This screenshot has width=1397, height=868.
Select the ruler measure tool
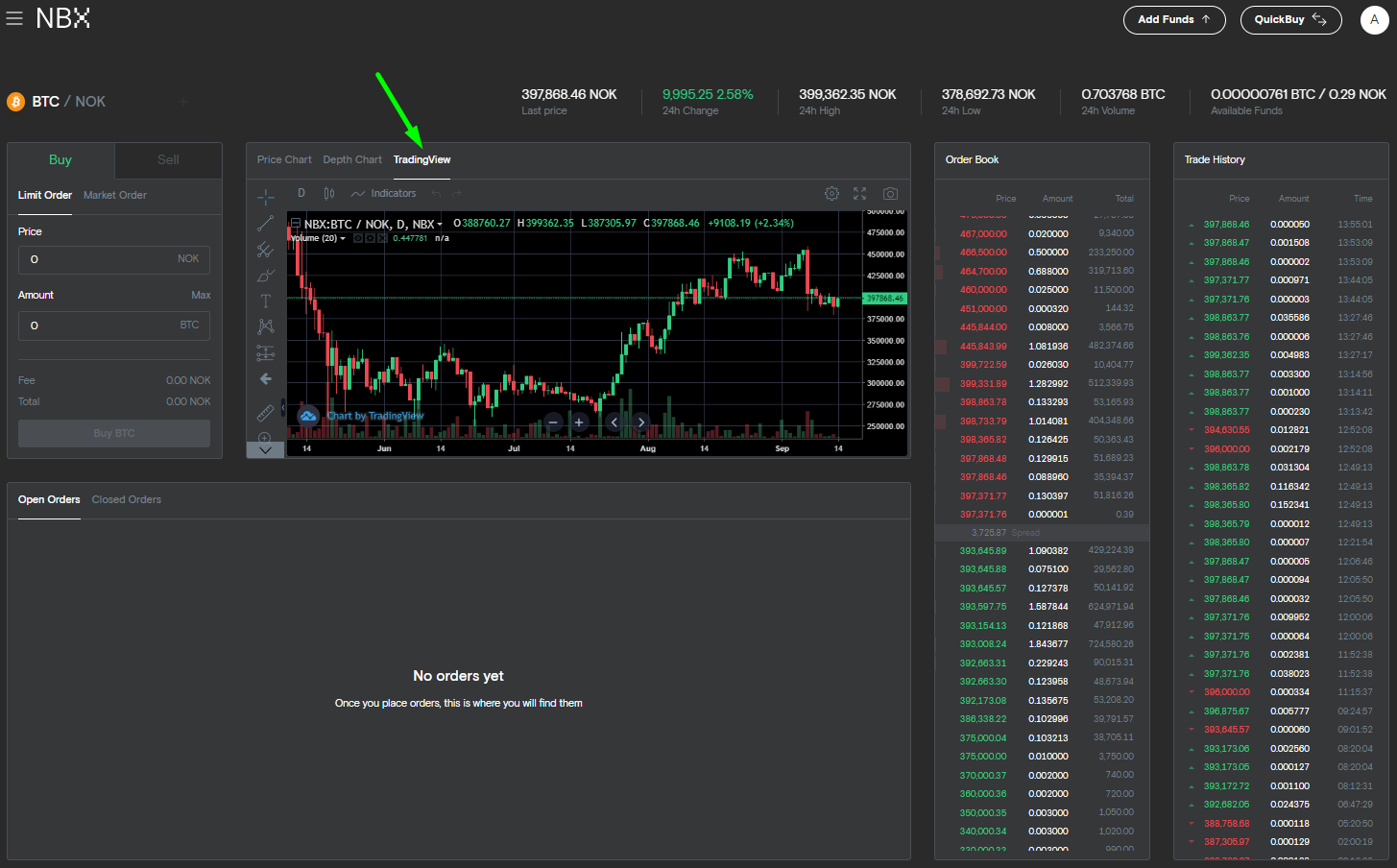pyautogui.click(x=266, y=413)
